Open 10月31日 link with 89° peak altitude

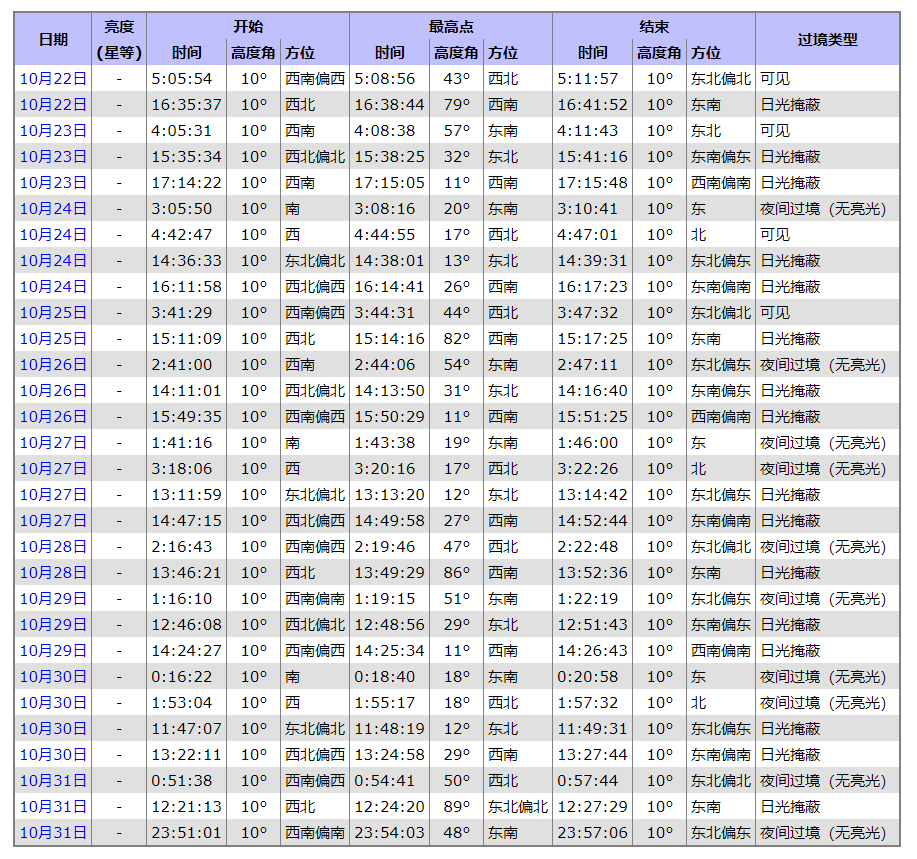click(53, 806)
